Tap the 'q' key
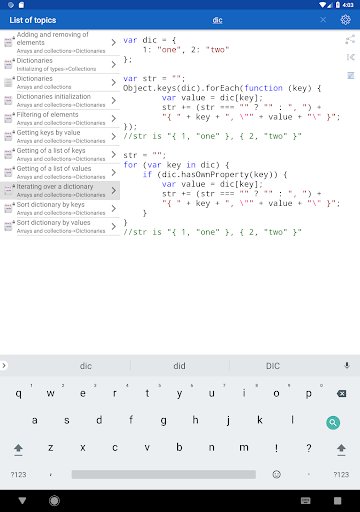Screen dimensions: 360x512 [x=18, y=394]
